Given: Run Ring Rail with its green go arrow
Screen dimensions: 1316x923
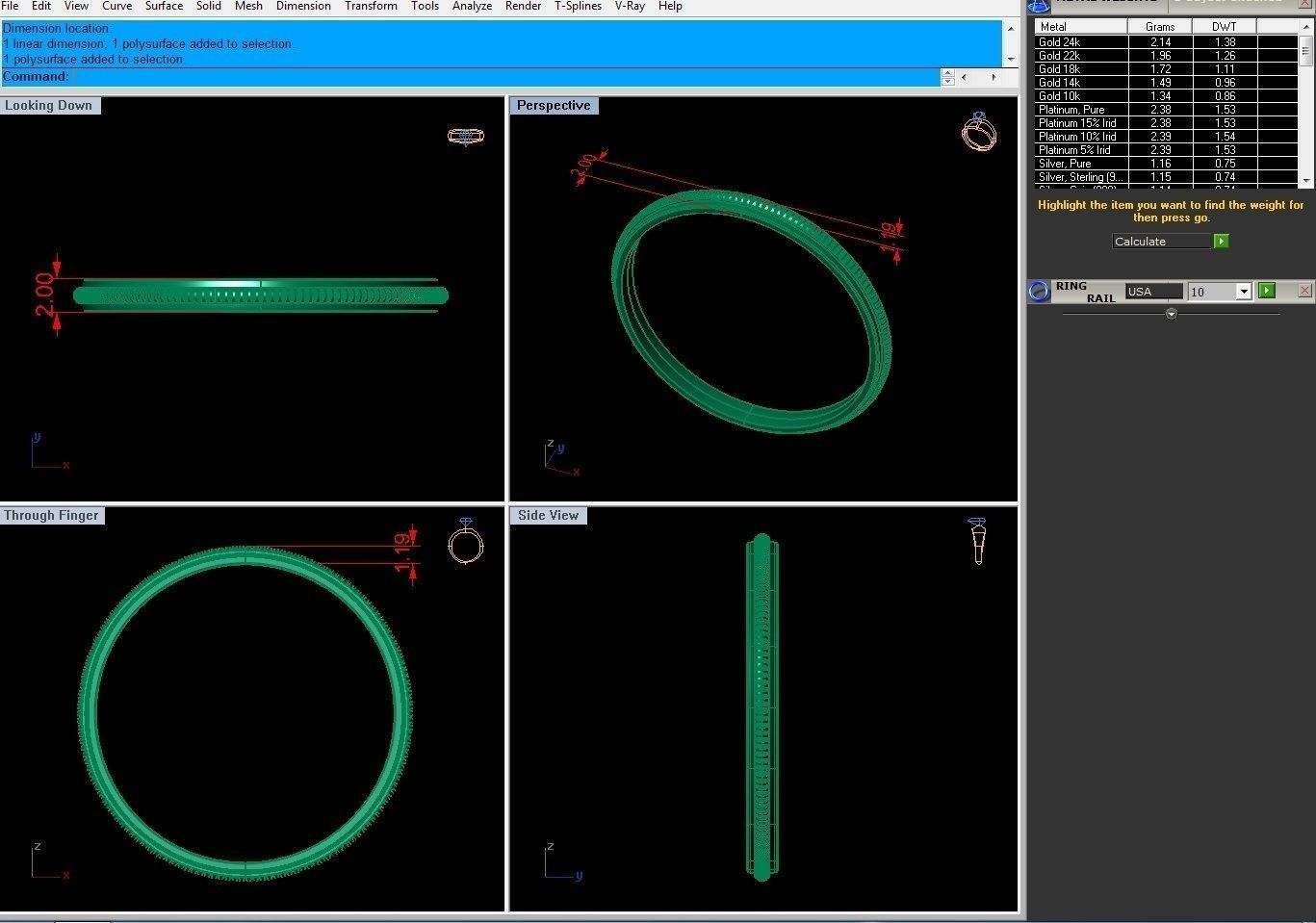Looking at the screenshot, I should [1267, 291].
